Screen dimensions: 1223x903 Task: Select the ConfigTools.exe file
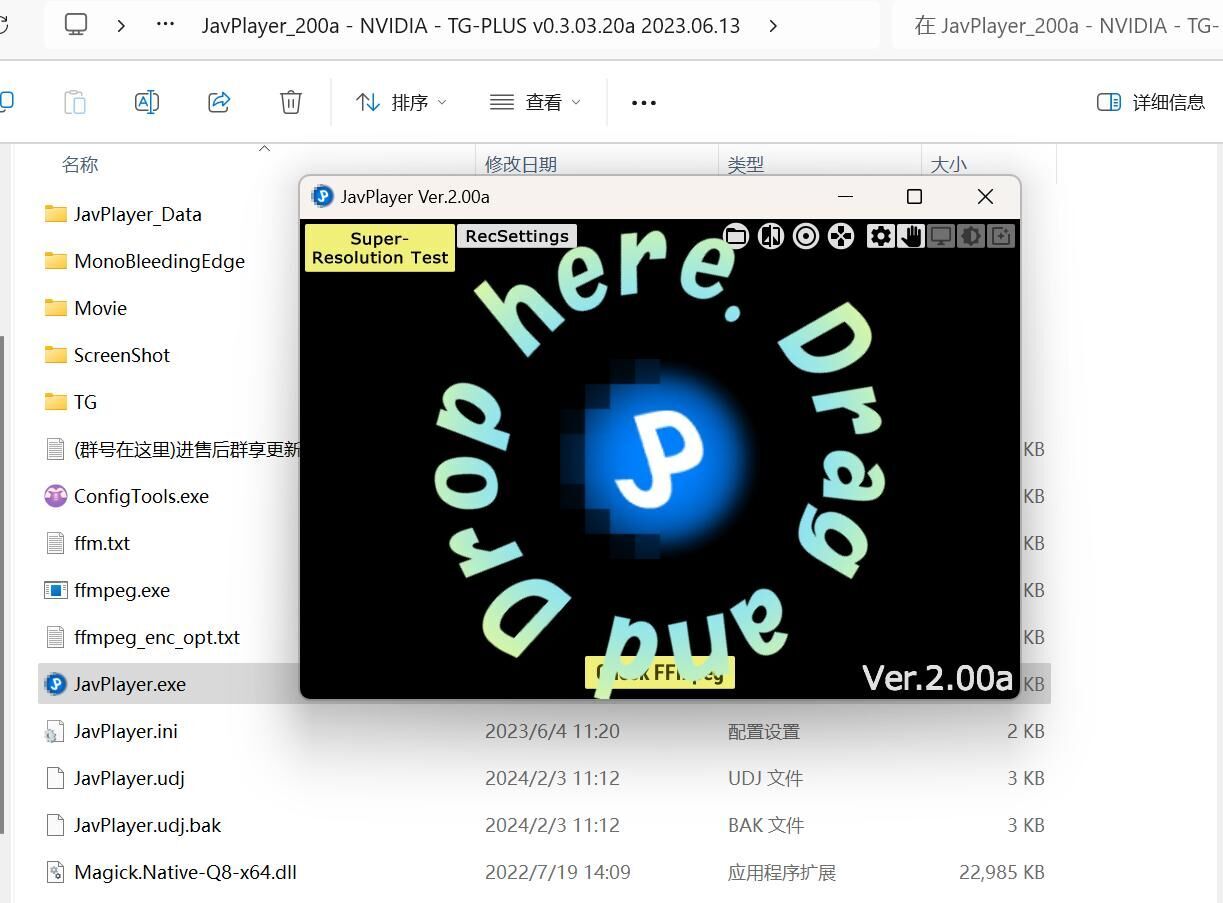click(x=141, y=496)
